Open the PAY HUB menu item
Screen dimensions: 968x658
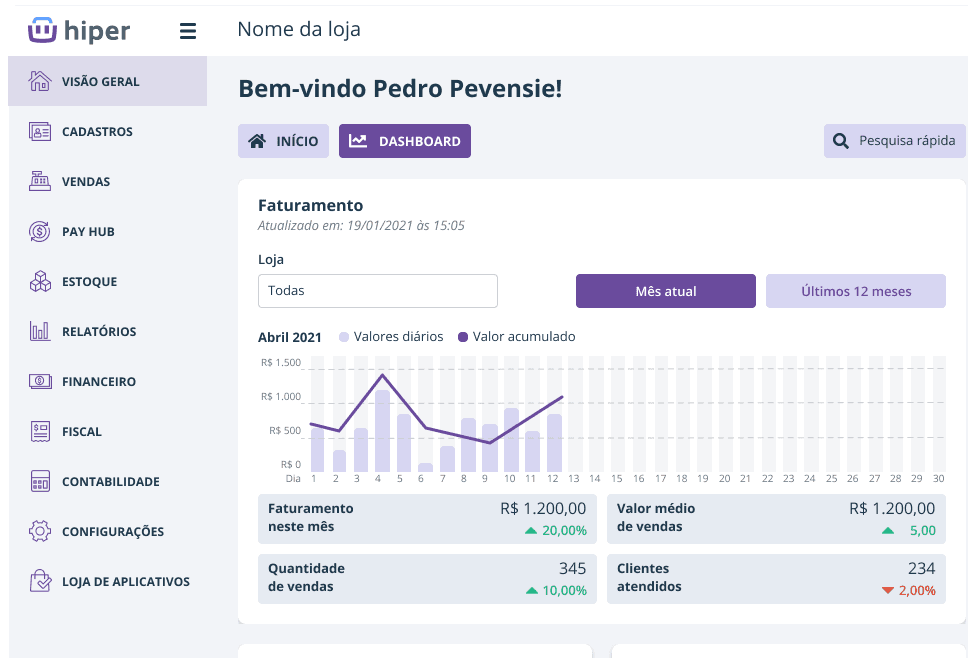point(107,231)
